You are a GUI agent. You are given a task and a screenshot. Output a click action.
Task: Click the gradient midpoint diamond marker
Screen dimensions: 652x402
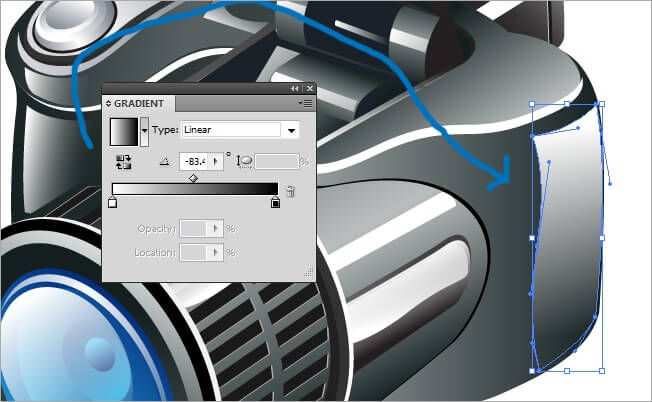click(x=193, y=178)
